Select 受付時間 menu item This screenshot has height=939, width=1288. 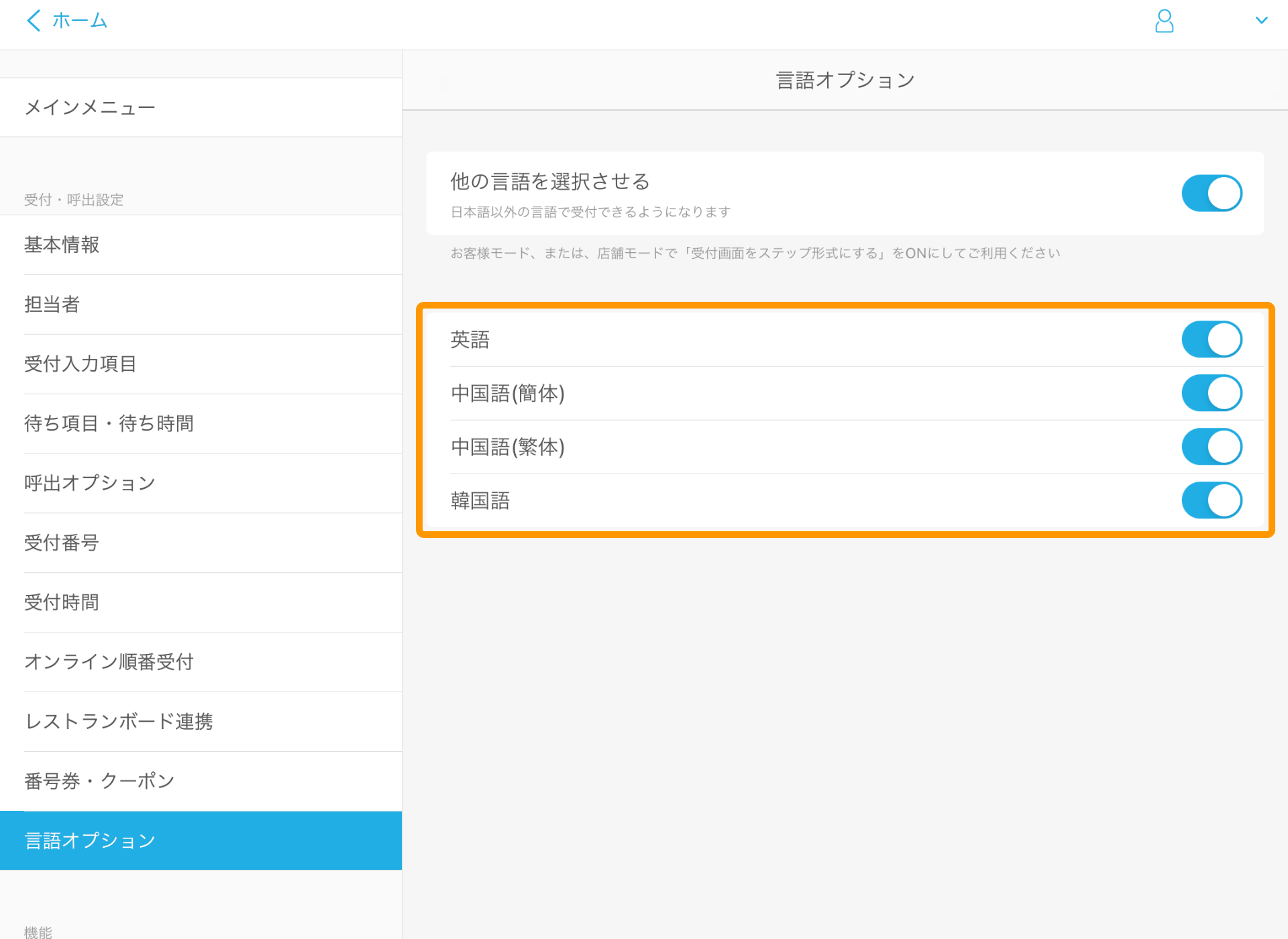pyautogui.click(x=201, y=602)
